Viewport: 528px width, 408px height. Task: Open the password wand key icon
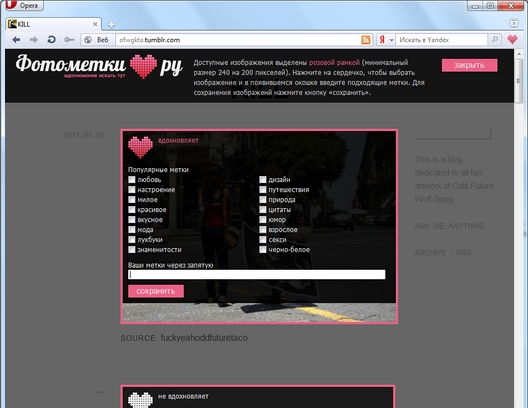[69, 40]
